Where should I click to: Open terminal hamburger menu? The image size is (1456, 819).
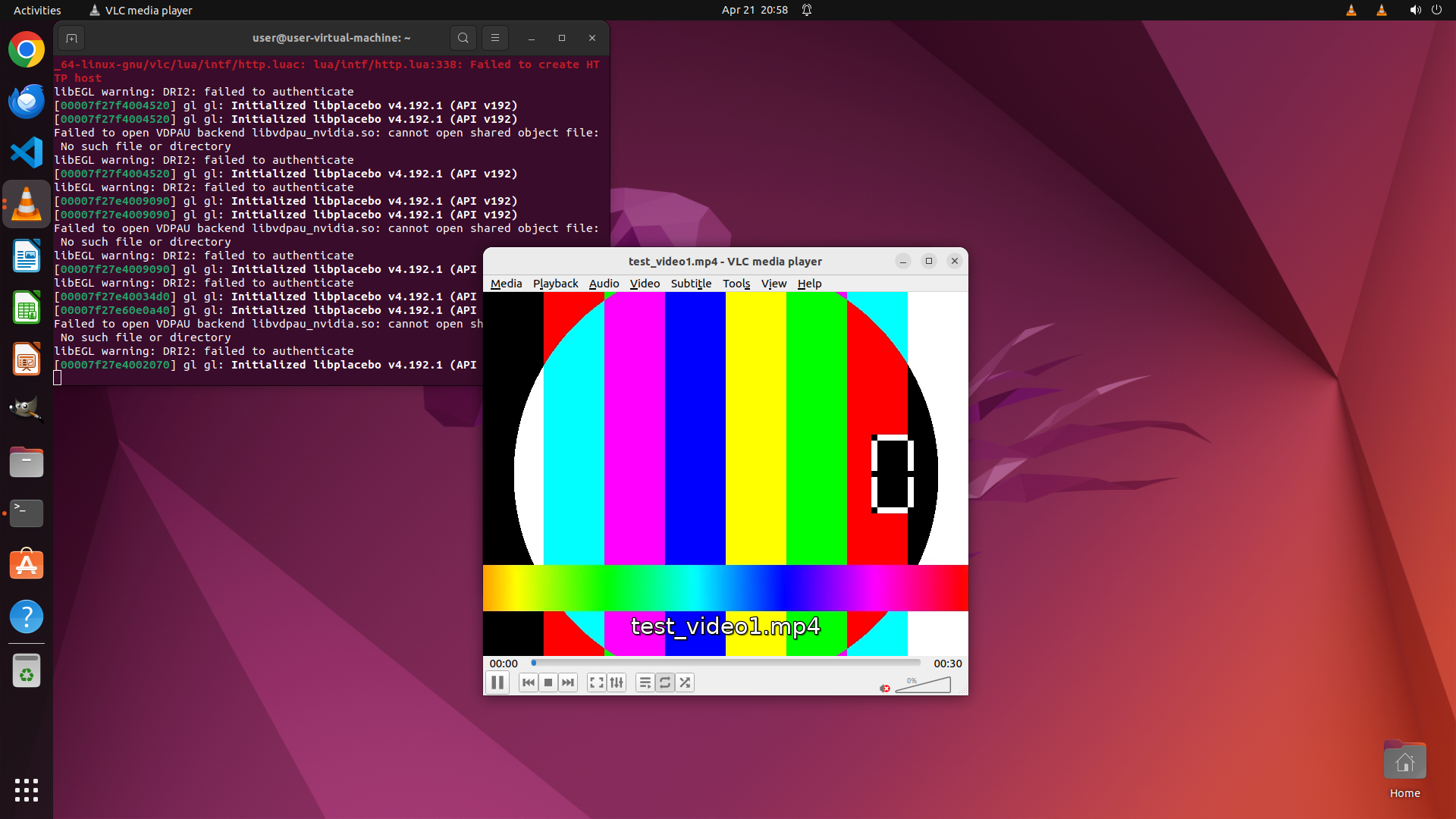click(x=495, y=38)
